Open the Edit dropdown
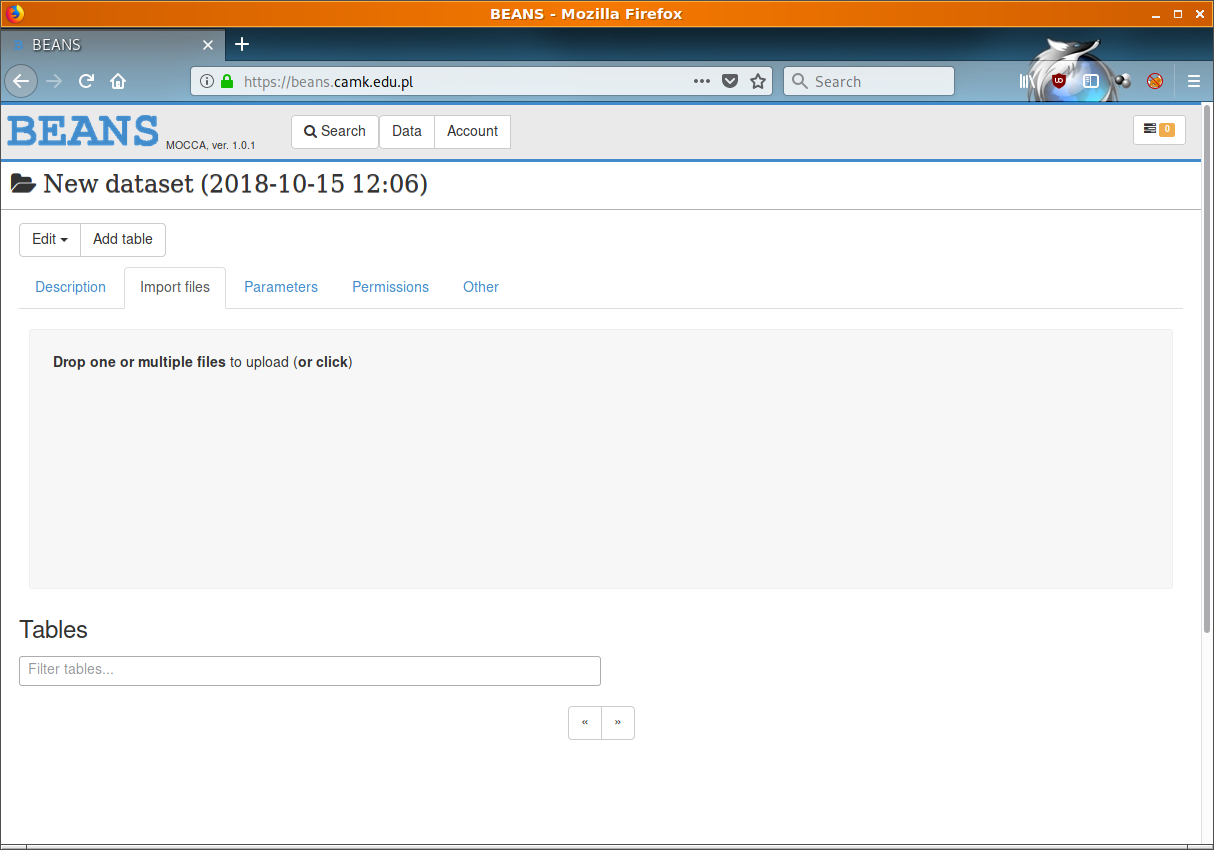Viewport: 1214px width, 850px height. [x=50, y=240]
